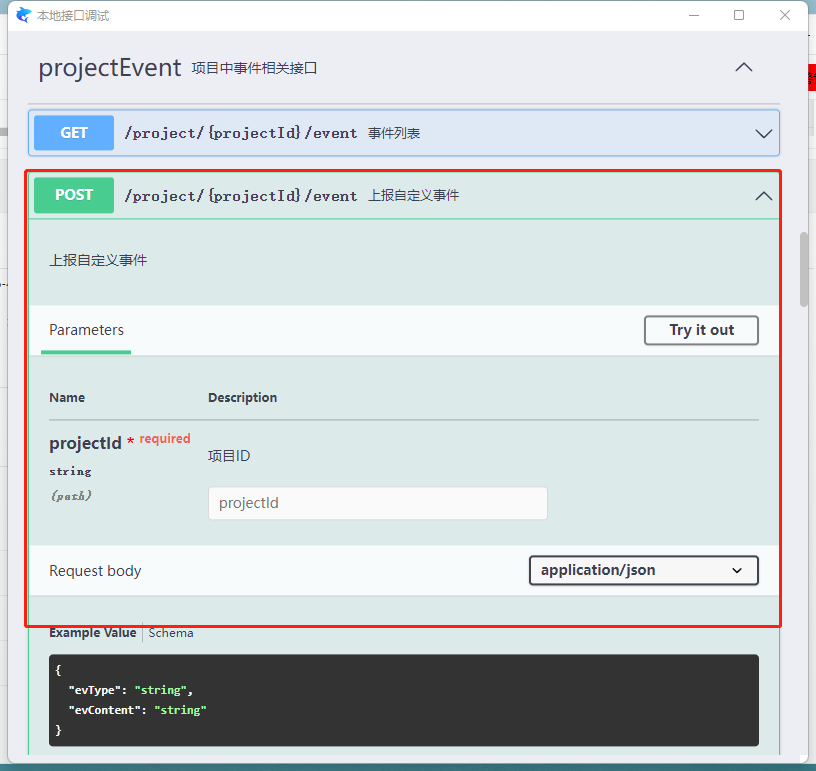Open the application/json content type dropdown
The image size is (816, 771).
(644, 570)
